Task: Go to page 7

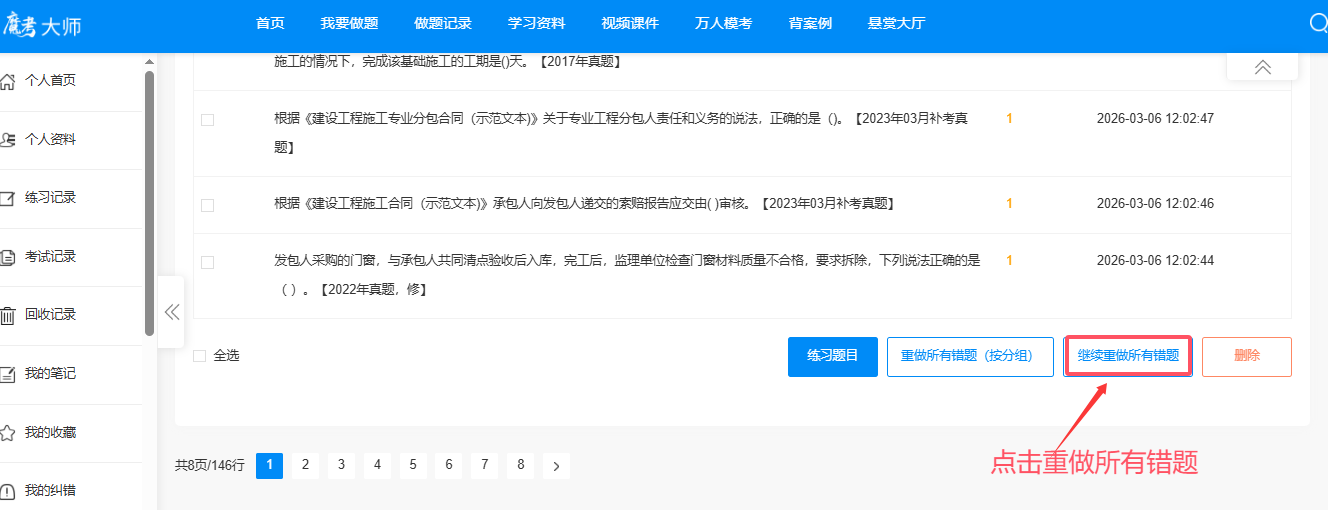Action: [x=485, y=465]
